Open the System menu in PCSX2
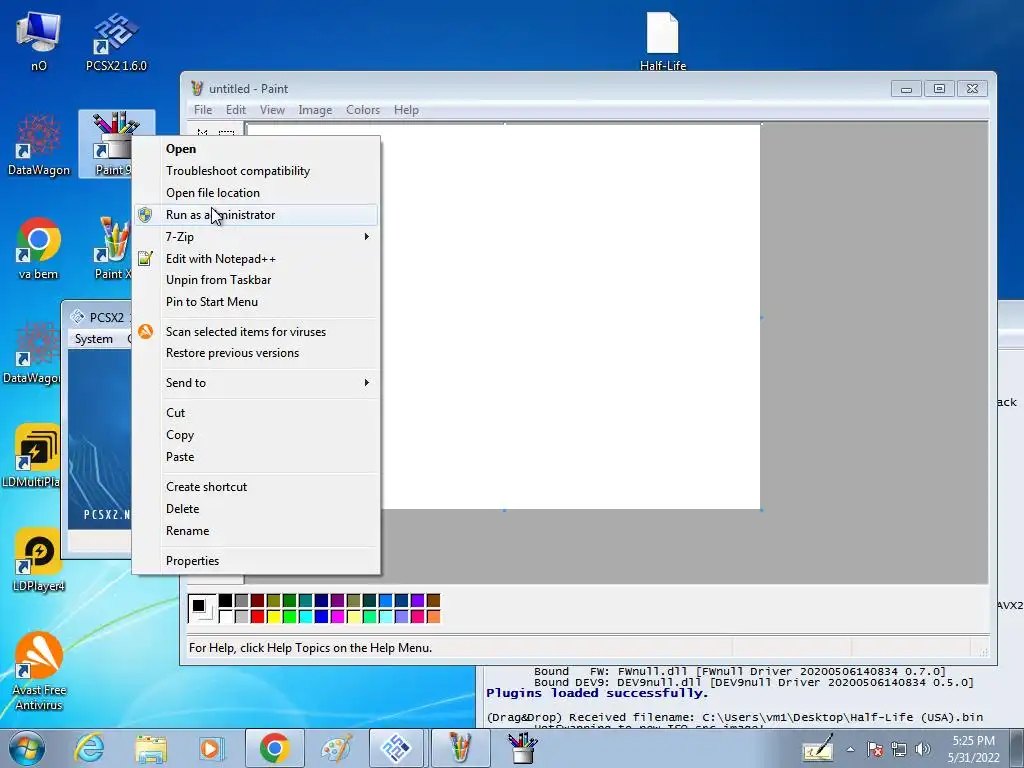 tap(94, 339)
